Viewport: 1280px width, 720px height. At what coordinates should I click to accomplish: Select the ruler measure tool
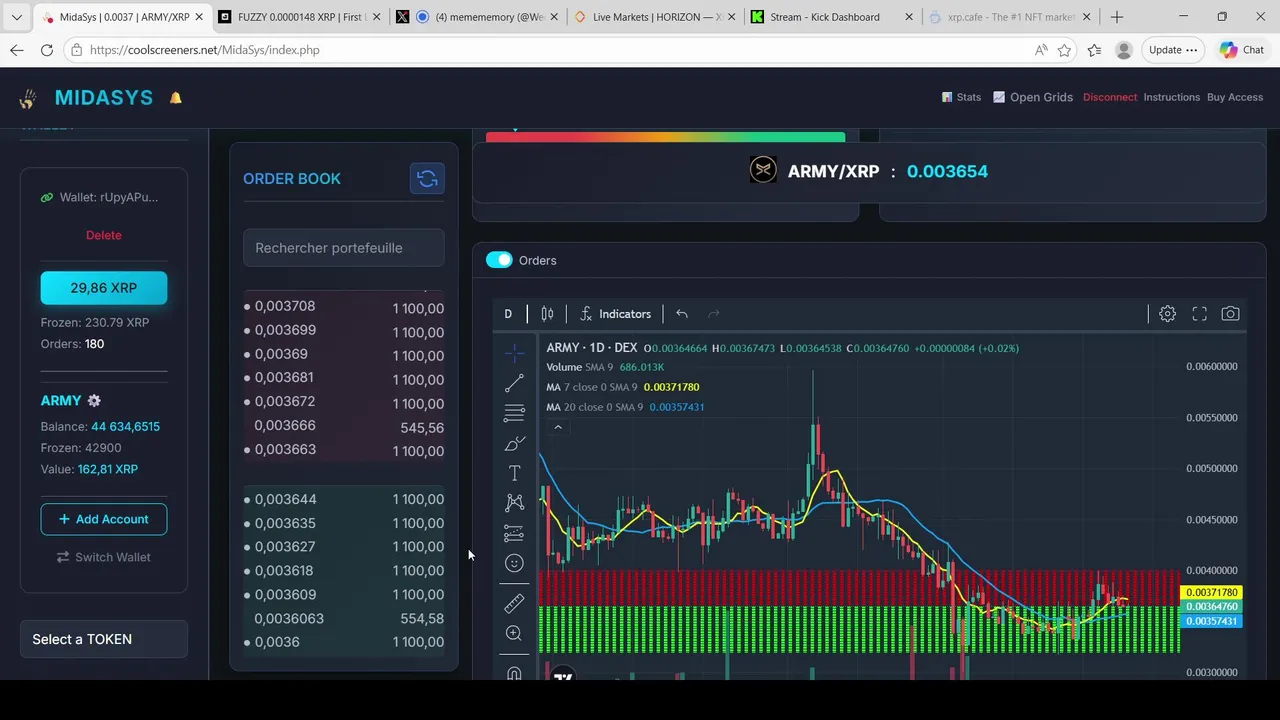point(514,603)
